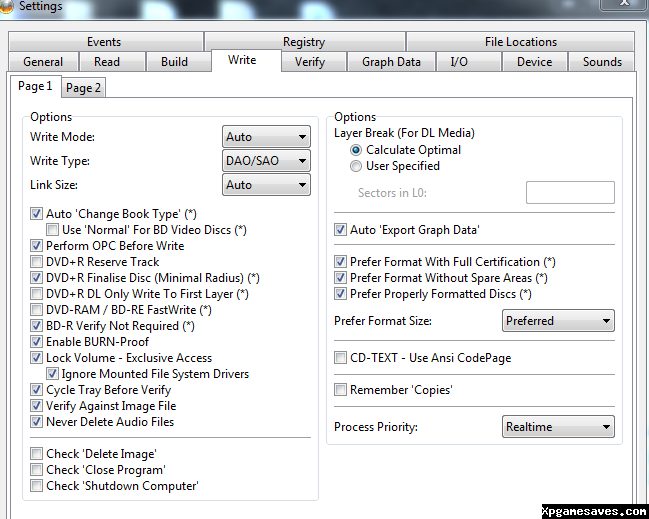Expand the Write Type DAO/SAO dropdown
This screenshot has height=519, width=649.
[266, 161]
